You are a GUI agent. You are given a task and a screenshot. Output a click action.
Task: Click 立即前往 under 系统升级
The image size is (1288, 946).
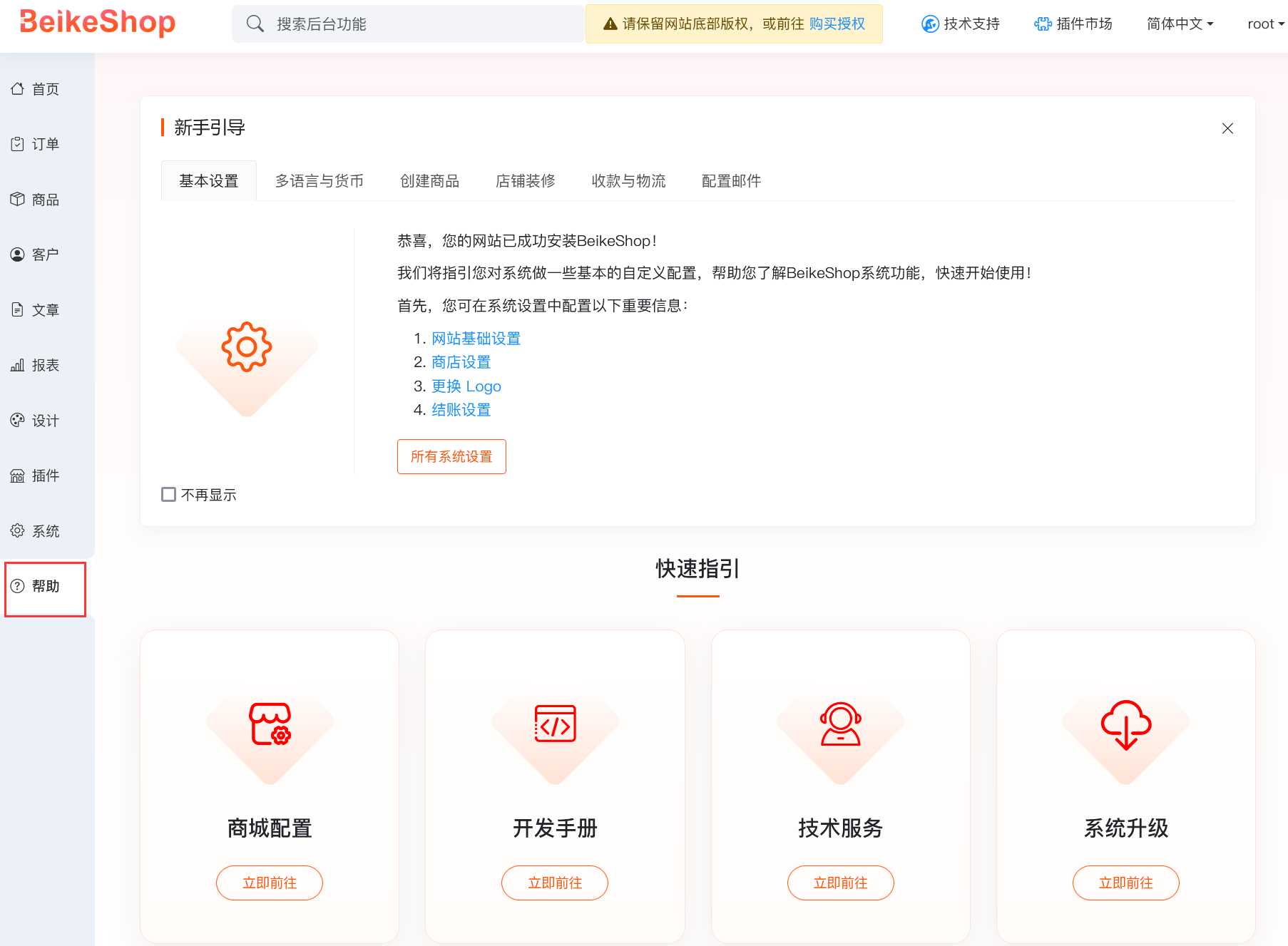pyautogui.click(x=1125, y=883)
